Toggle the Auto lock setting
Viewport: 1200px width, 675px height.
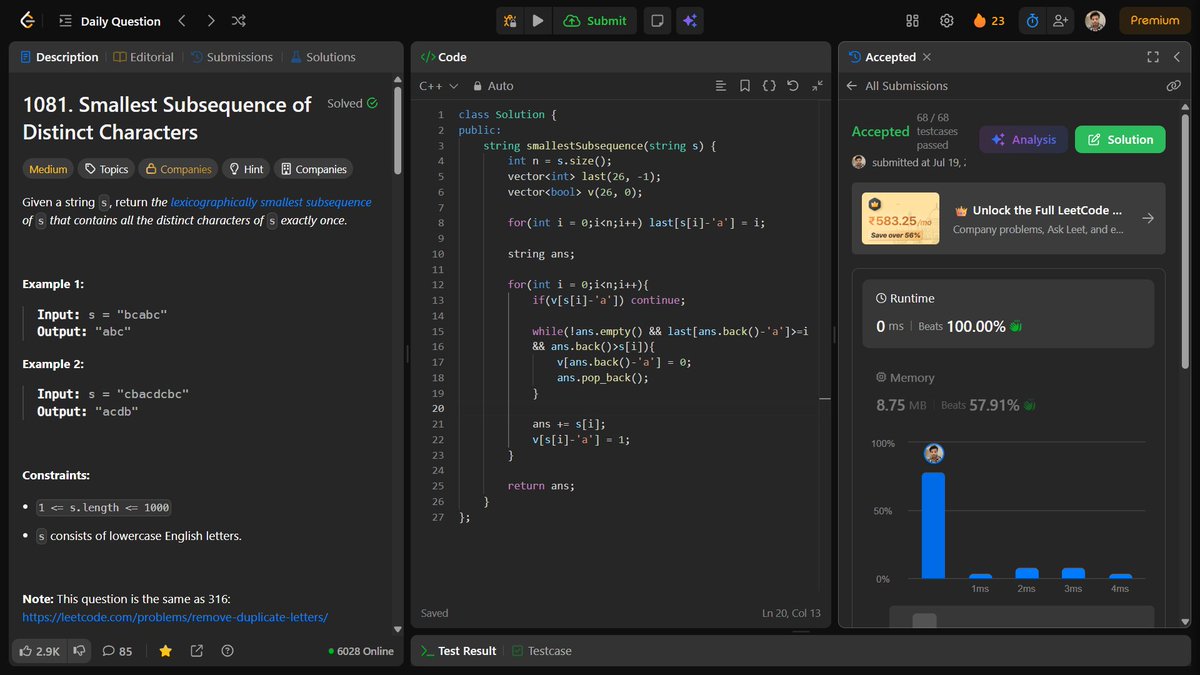coord(493,86)
